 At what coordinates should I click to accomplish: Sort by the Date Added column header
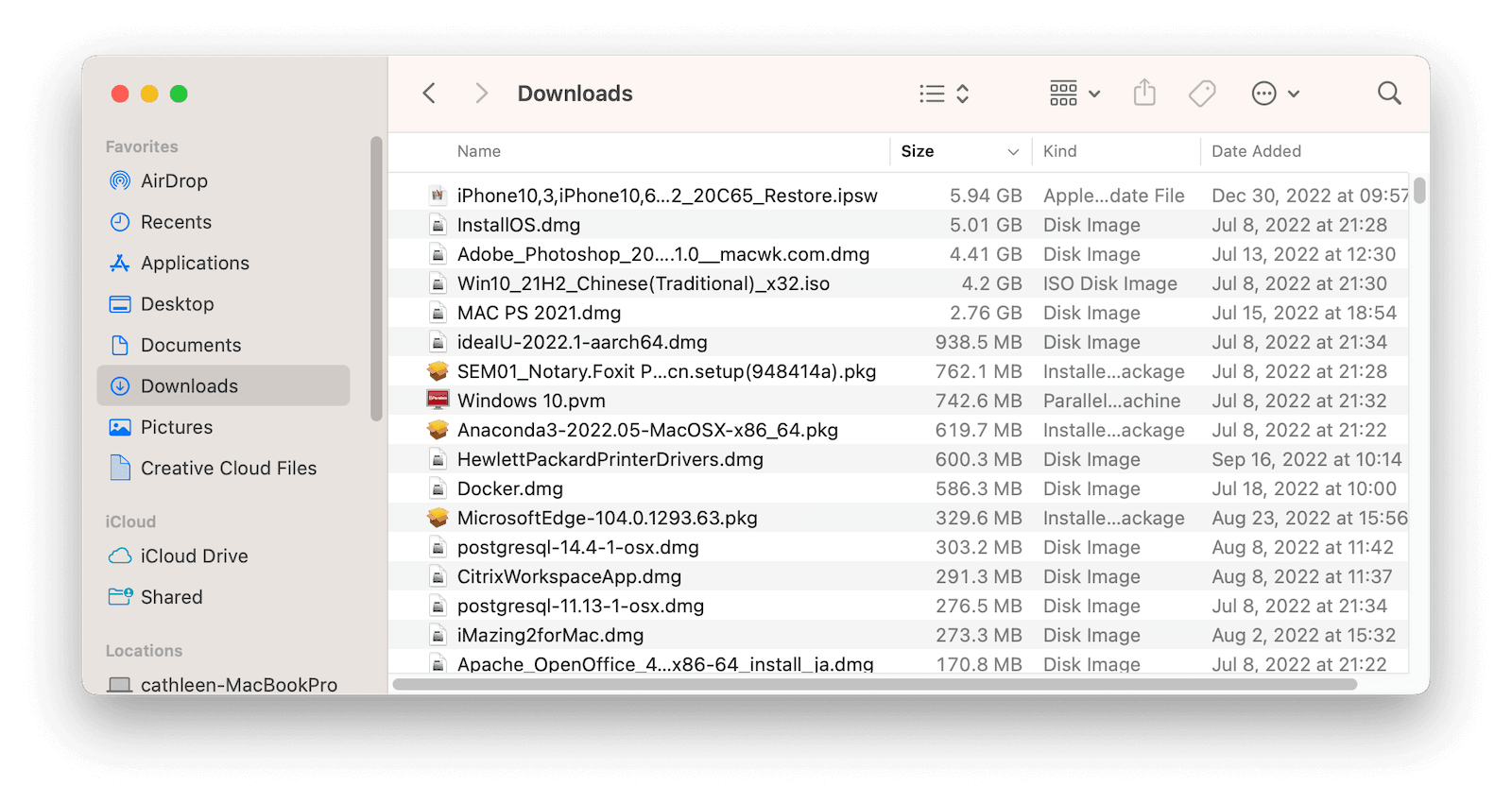pos(1256,151)
